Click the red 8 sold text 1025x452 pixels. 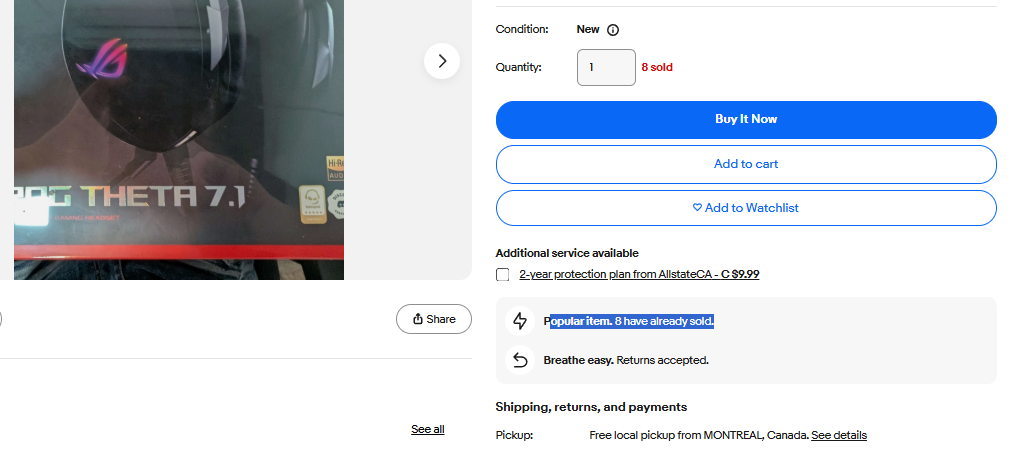click(x=657, y=67)
